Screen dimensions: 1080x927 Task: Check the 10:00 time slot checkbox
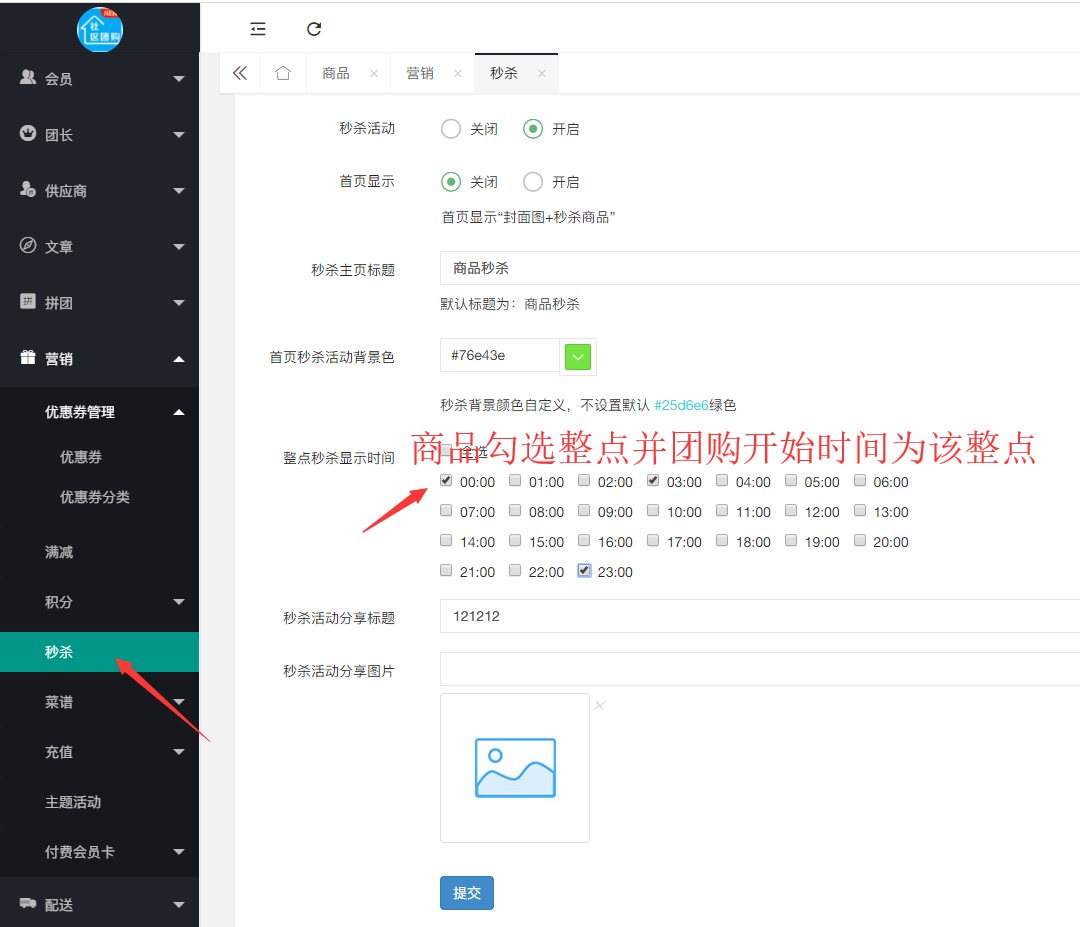(x=653, y=510)
